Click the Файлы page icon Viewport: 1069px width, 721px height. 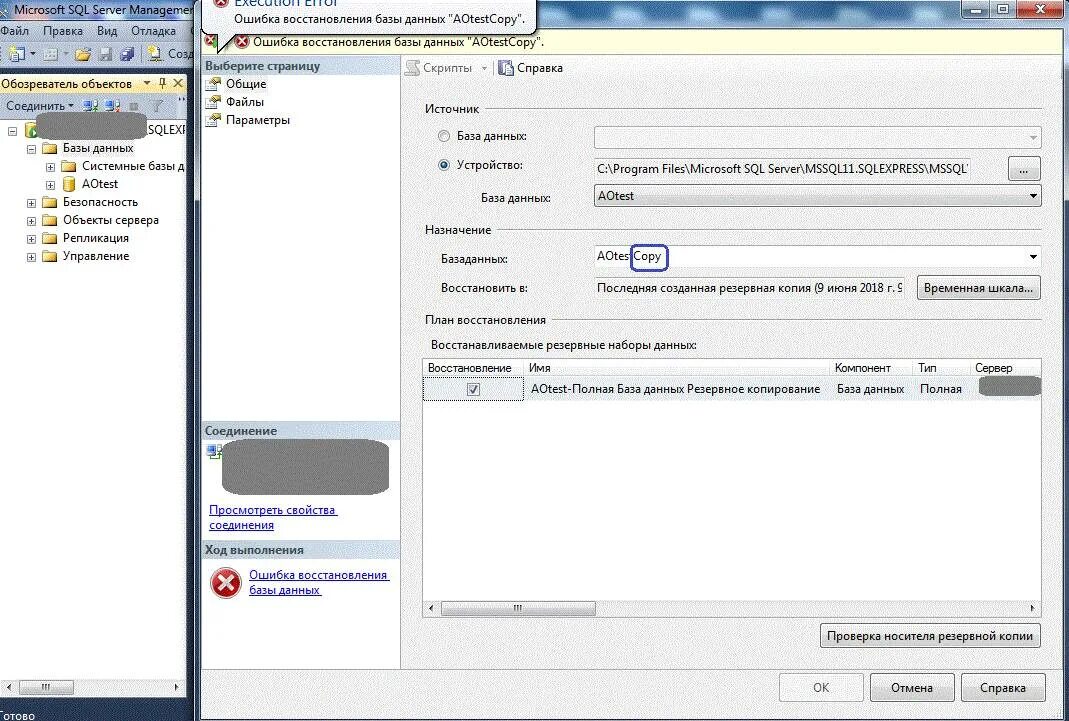click(214, 102)
